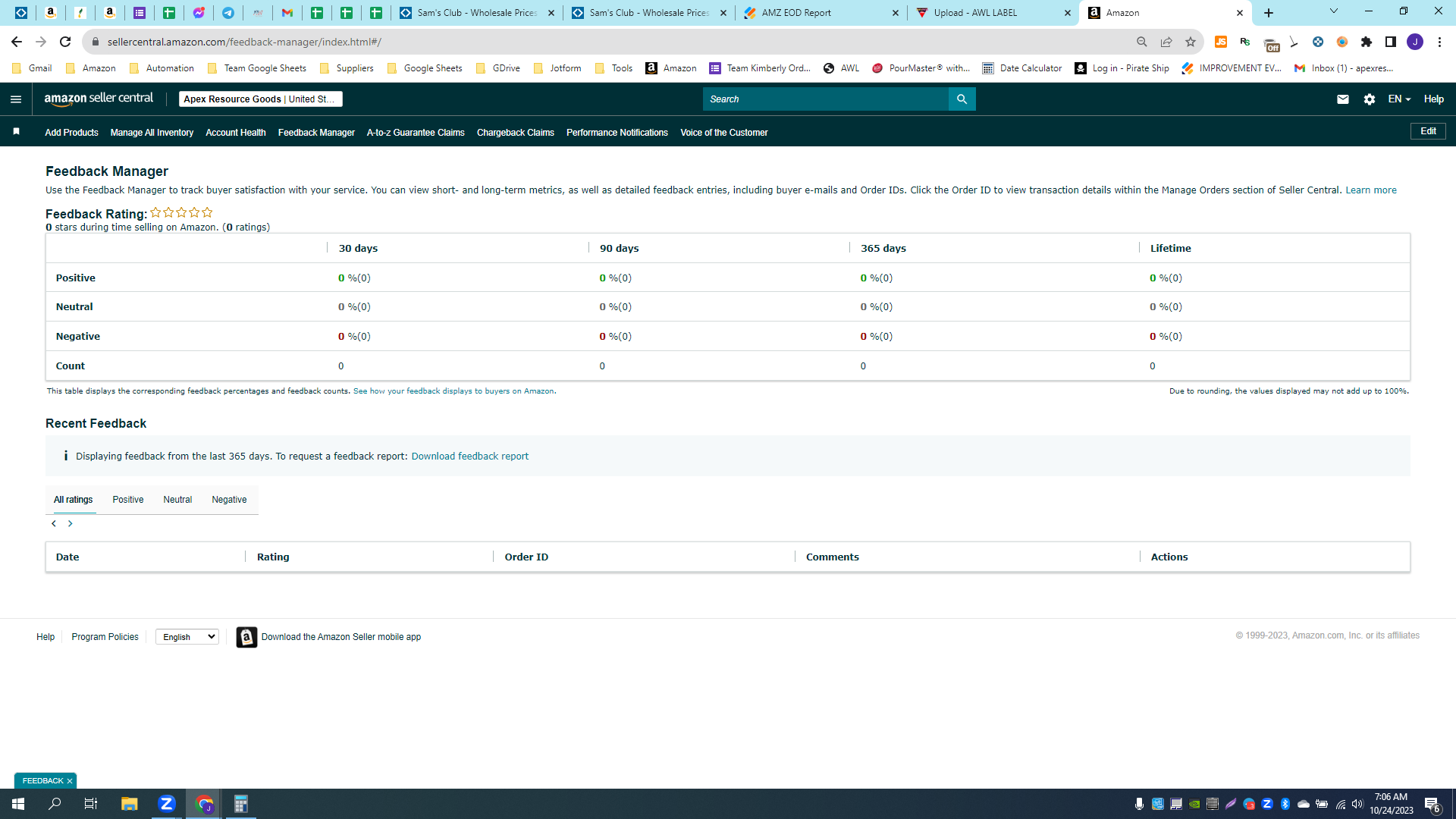Open File Explorer from the taskbar

click(x=129, y=804)
